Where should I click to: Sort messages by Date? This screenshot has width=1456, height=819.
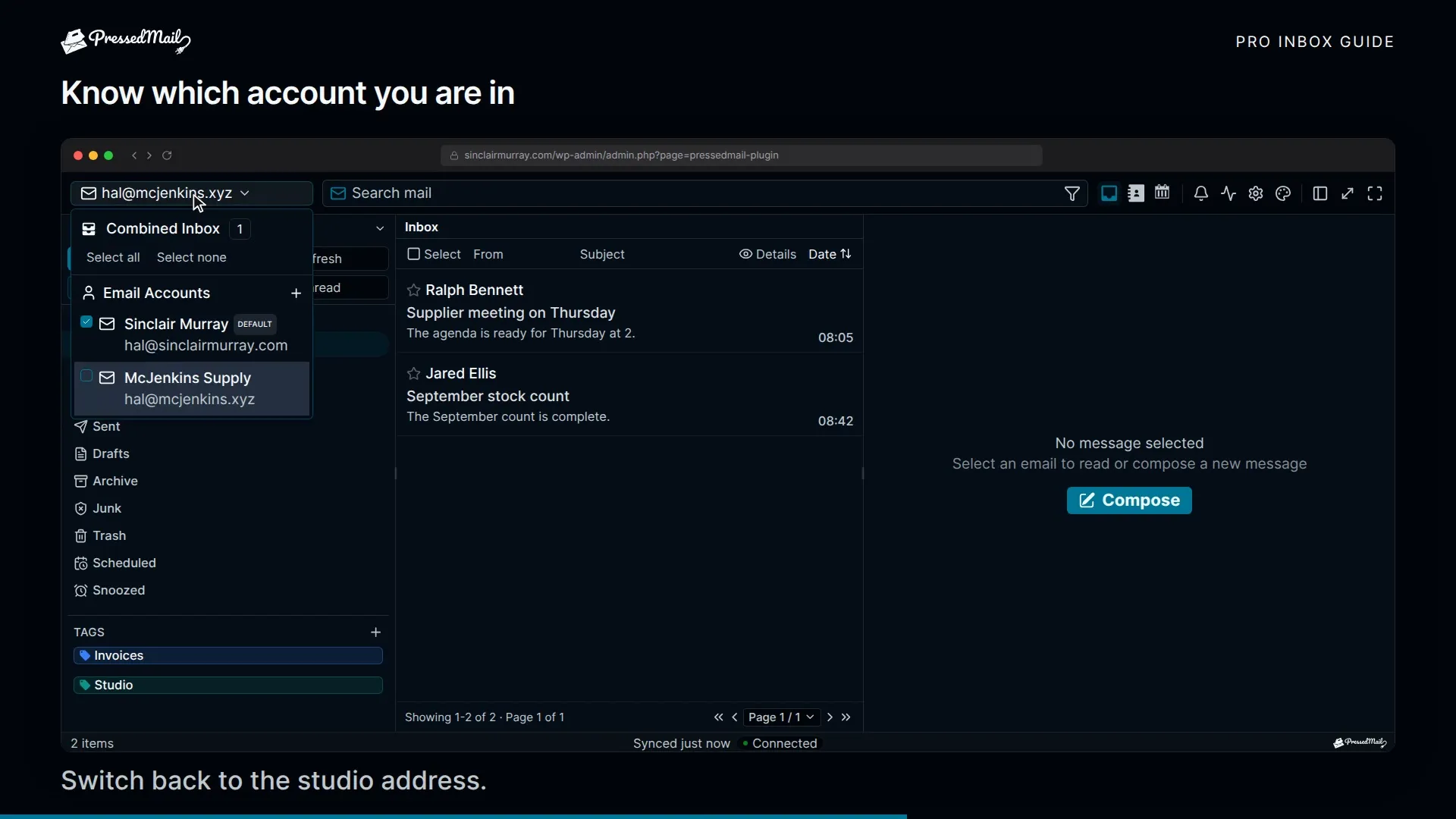830,255
